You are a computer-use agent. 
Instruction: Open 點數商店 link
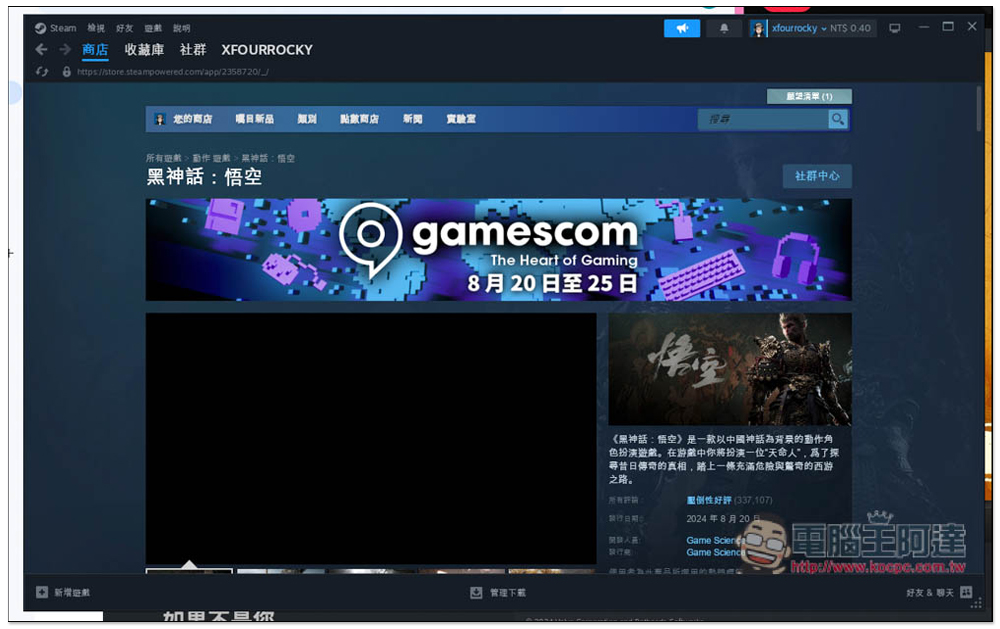359,119
